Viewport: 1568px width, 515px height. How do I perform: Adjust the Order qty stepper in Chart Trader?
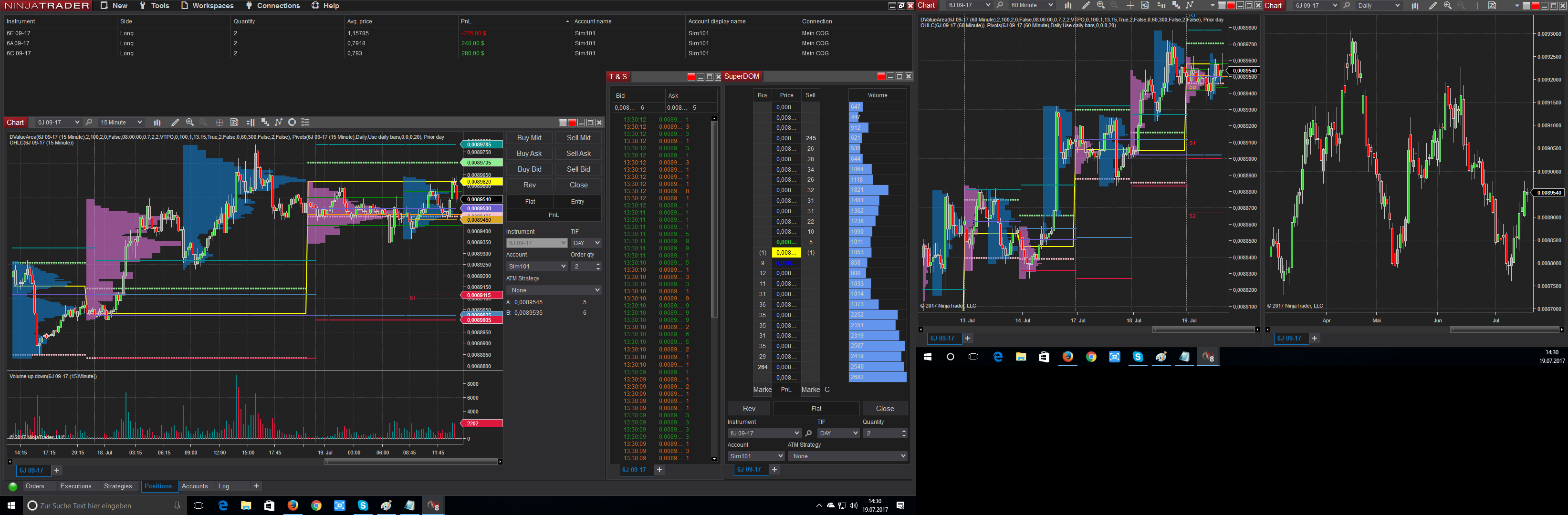(598, 266)
